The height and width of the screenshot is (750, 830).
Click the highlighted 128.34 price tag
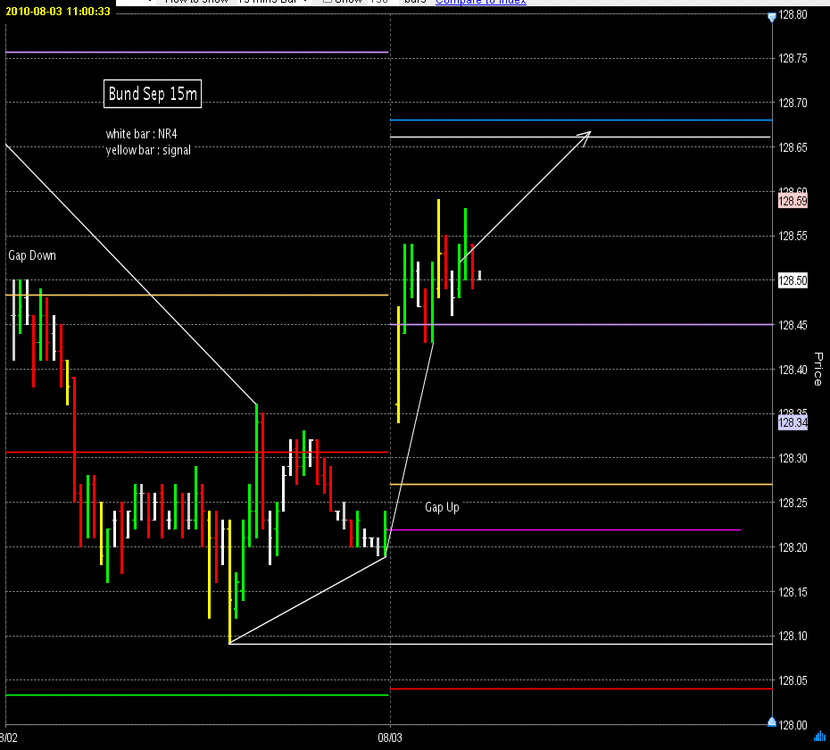point(793,422)
